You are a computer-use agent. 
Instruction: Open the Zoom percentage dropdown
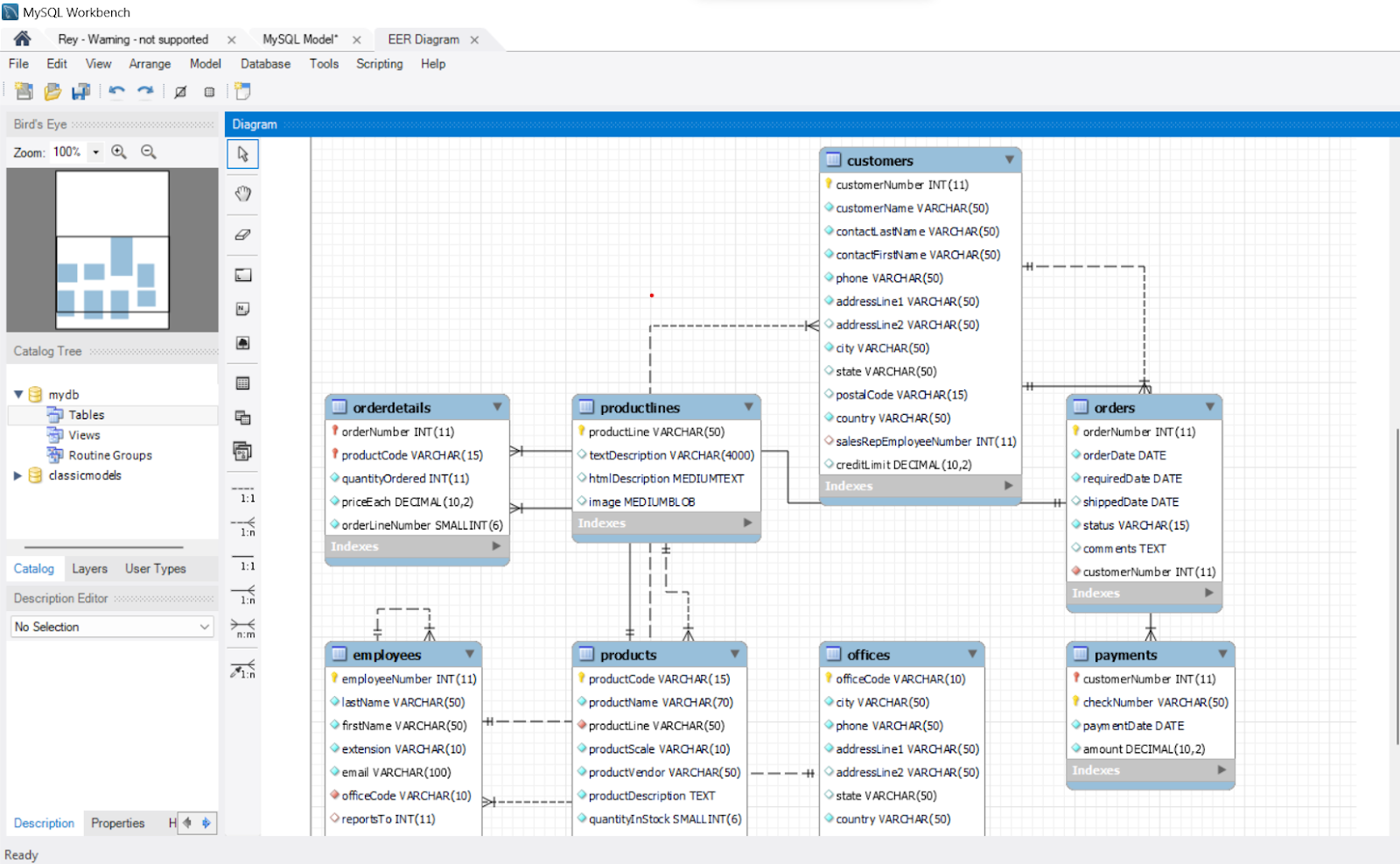tap(95, 152)
